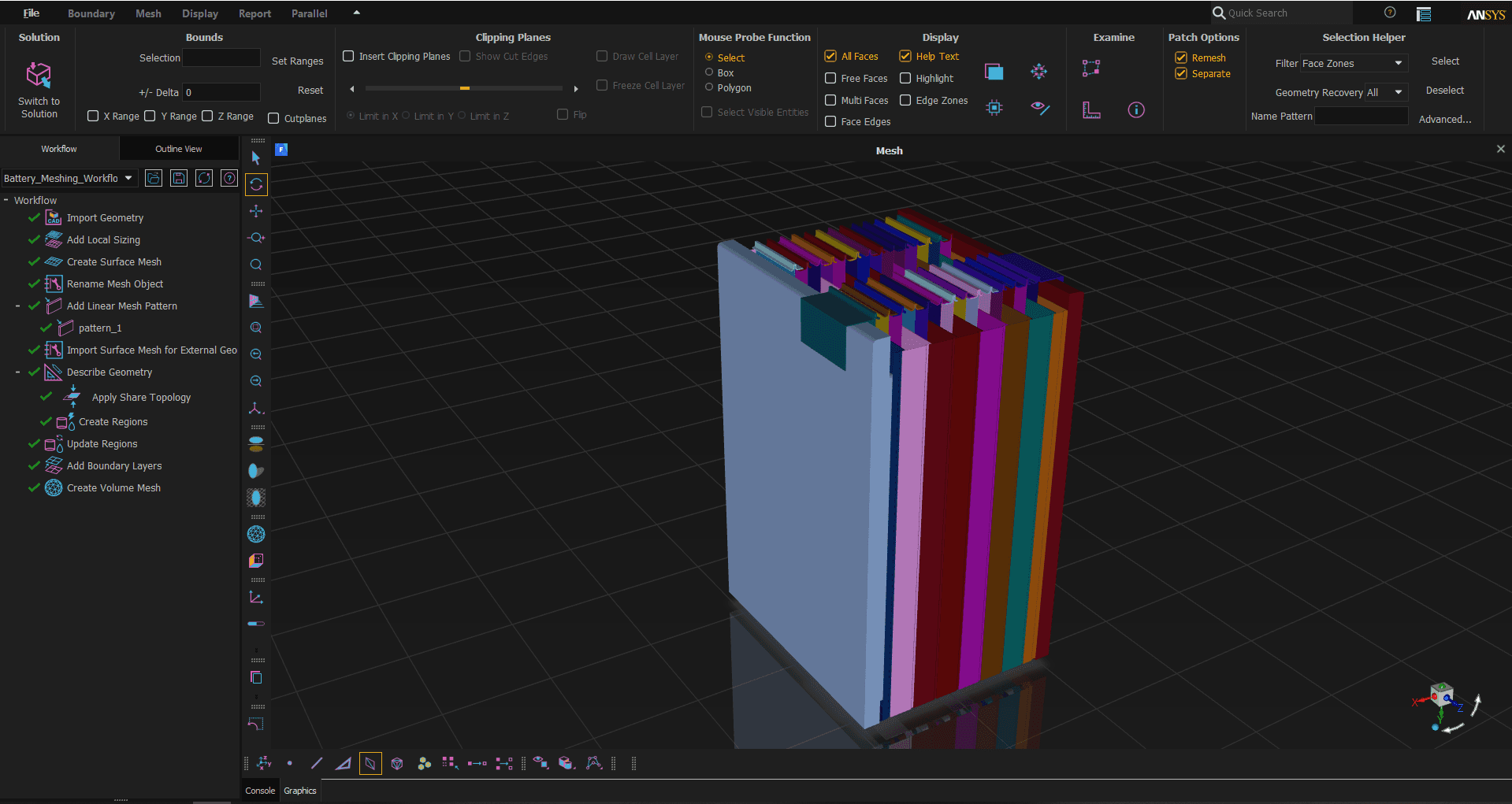Click the Reset bounds button

(310, 90)
